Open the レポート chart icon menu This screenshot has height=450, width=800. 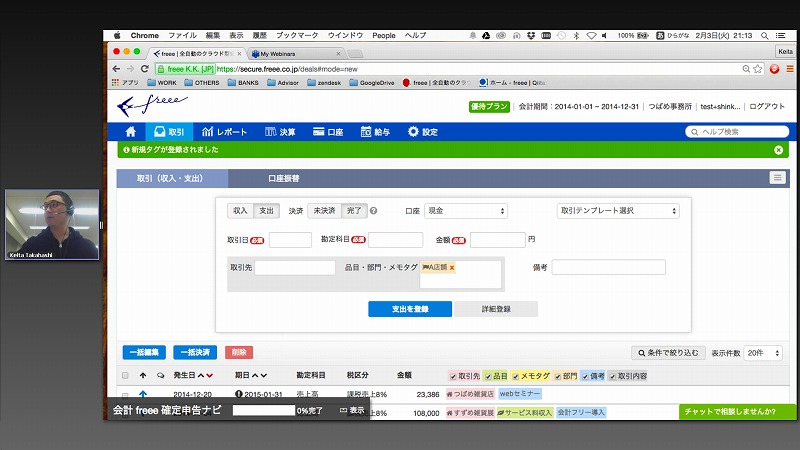pos(224,132)
